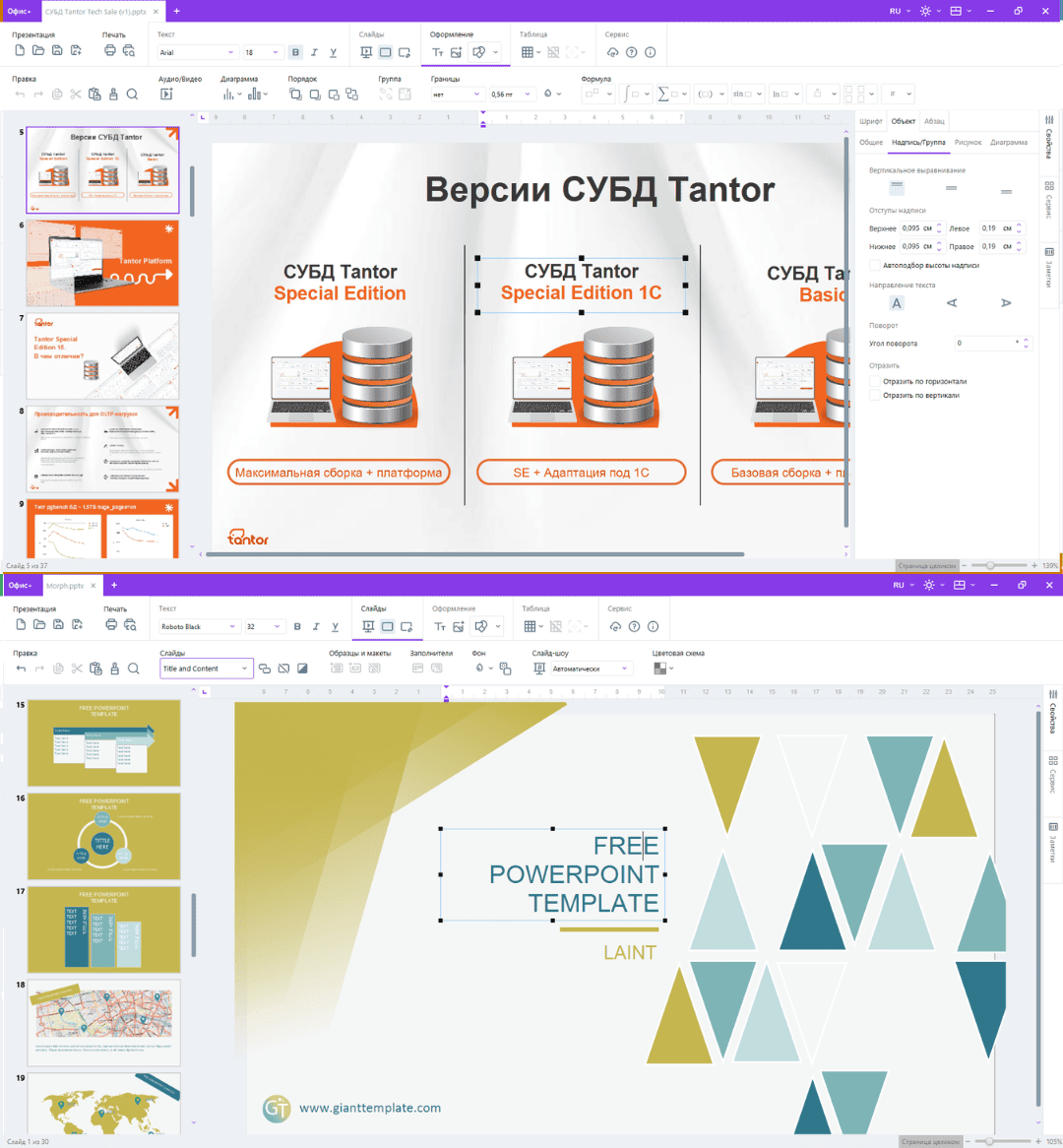Image resolution: width=1063 pixels, height=1148 pixels.
Task: Set vertical text alignment to middle
Action: coord(951,188)
